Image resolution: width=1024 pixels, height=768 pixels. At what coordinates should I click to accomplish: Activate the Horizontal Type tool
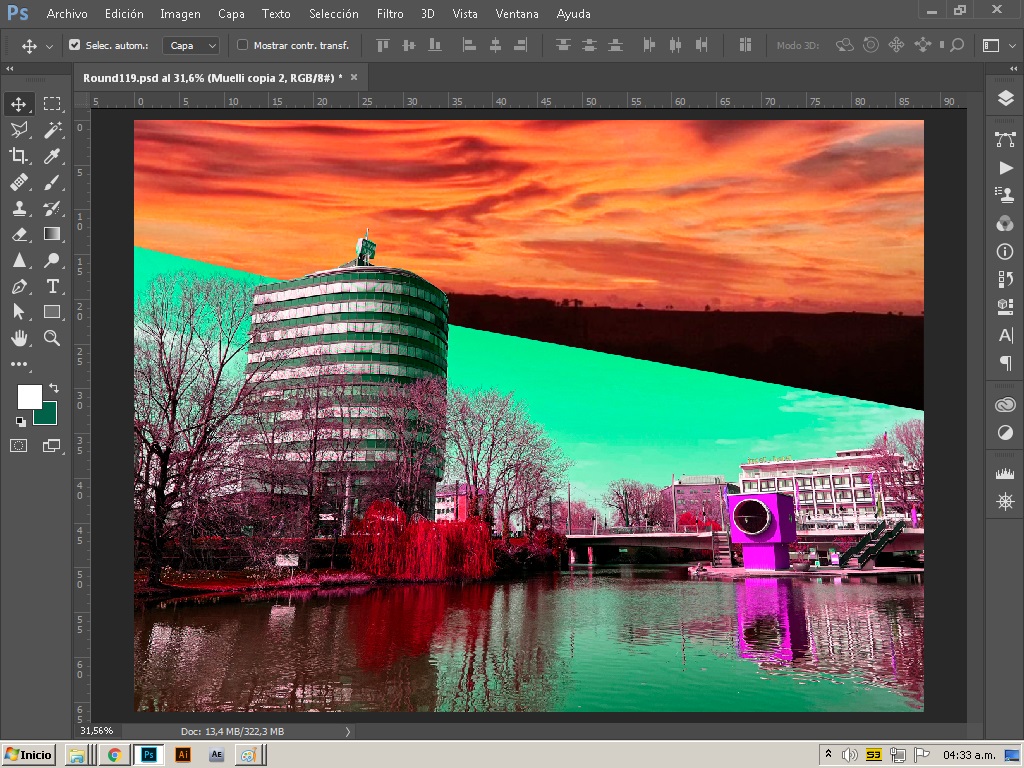point(52,286)
